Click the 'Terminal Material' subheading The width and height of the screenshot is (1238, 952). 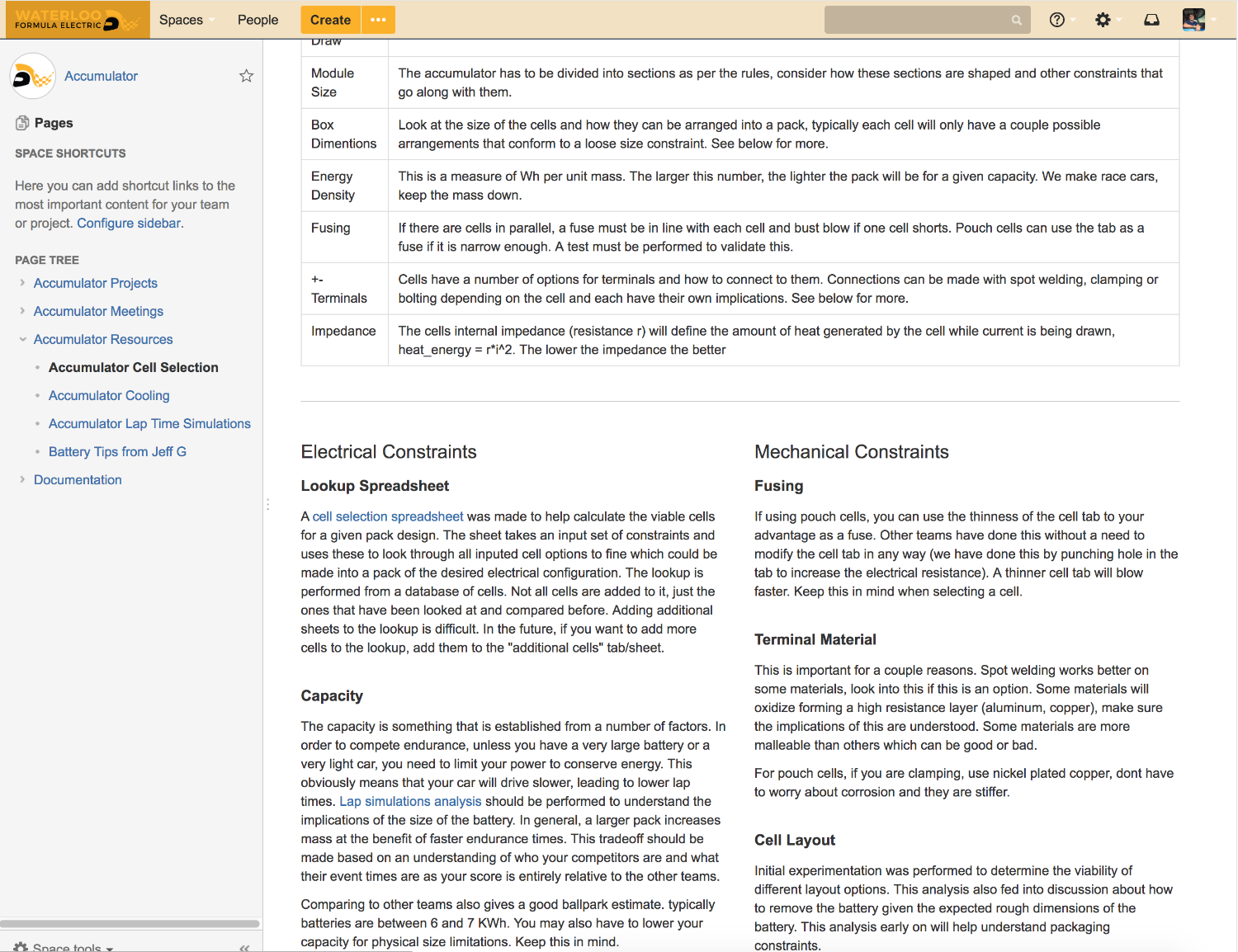pos(815,639)
